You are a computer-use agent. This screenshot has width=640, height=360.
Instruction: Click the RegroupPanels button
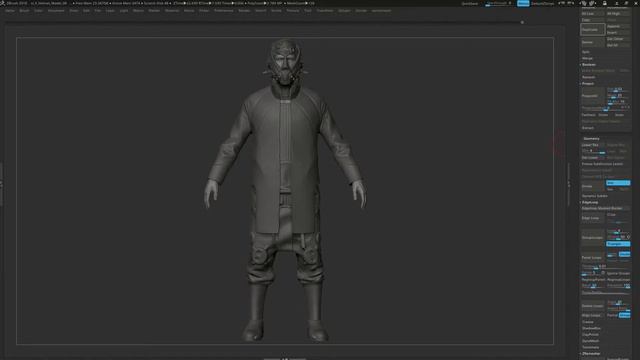593,280
